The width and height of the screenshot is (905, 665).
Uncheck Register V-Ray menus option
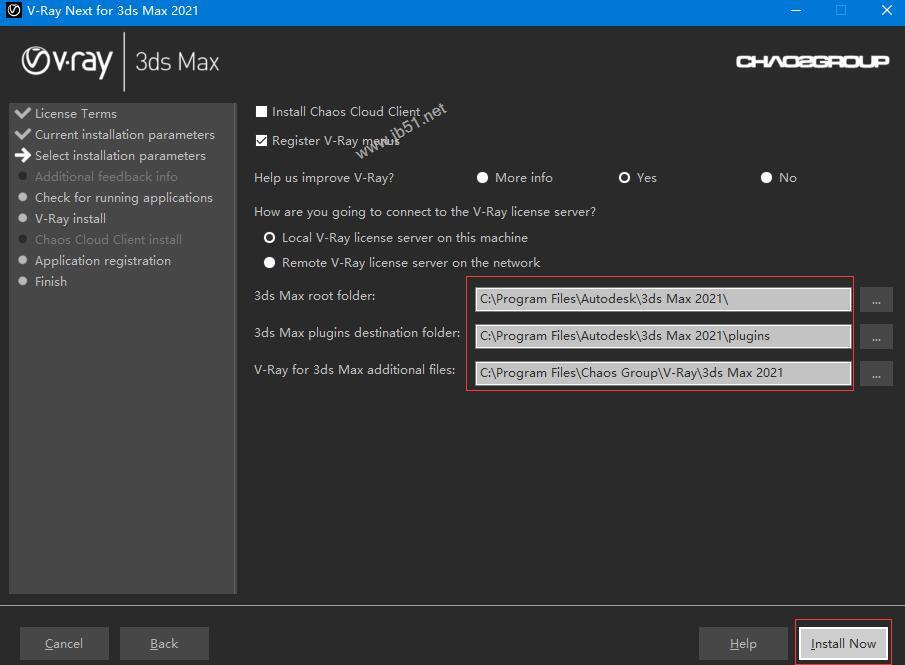point(262,141)
